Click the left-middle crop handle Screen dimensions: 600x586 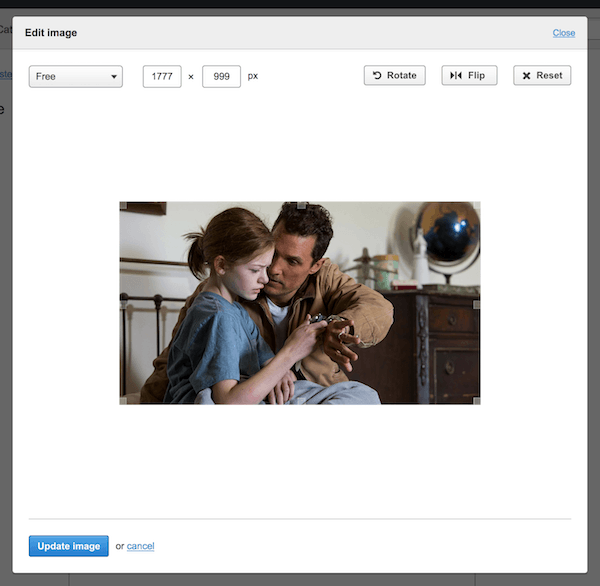point(123,305)
